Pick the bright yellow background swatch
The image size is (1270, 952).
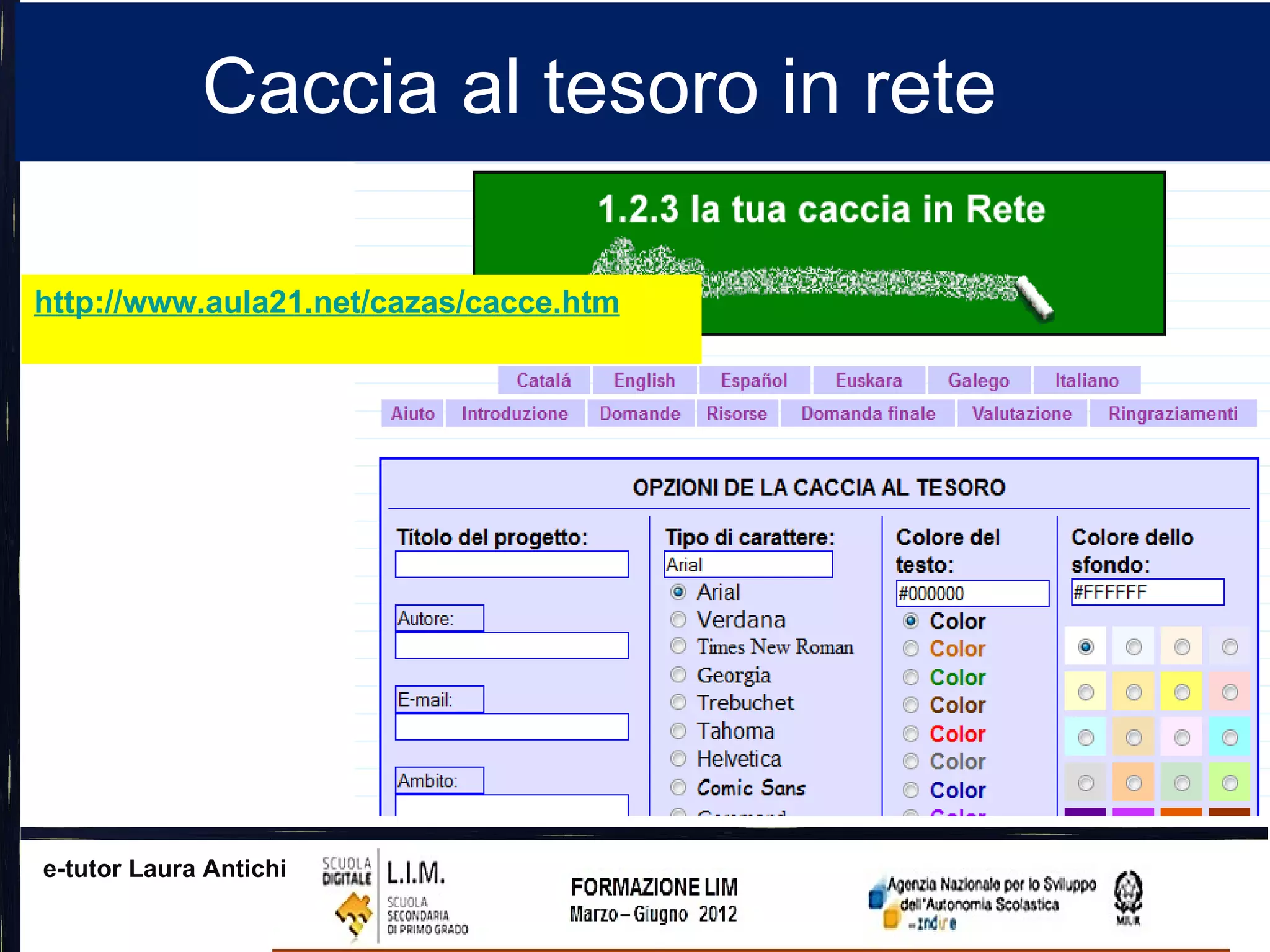(1182, 692)
